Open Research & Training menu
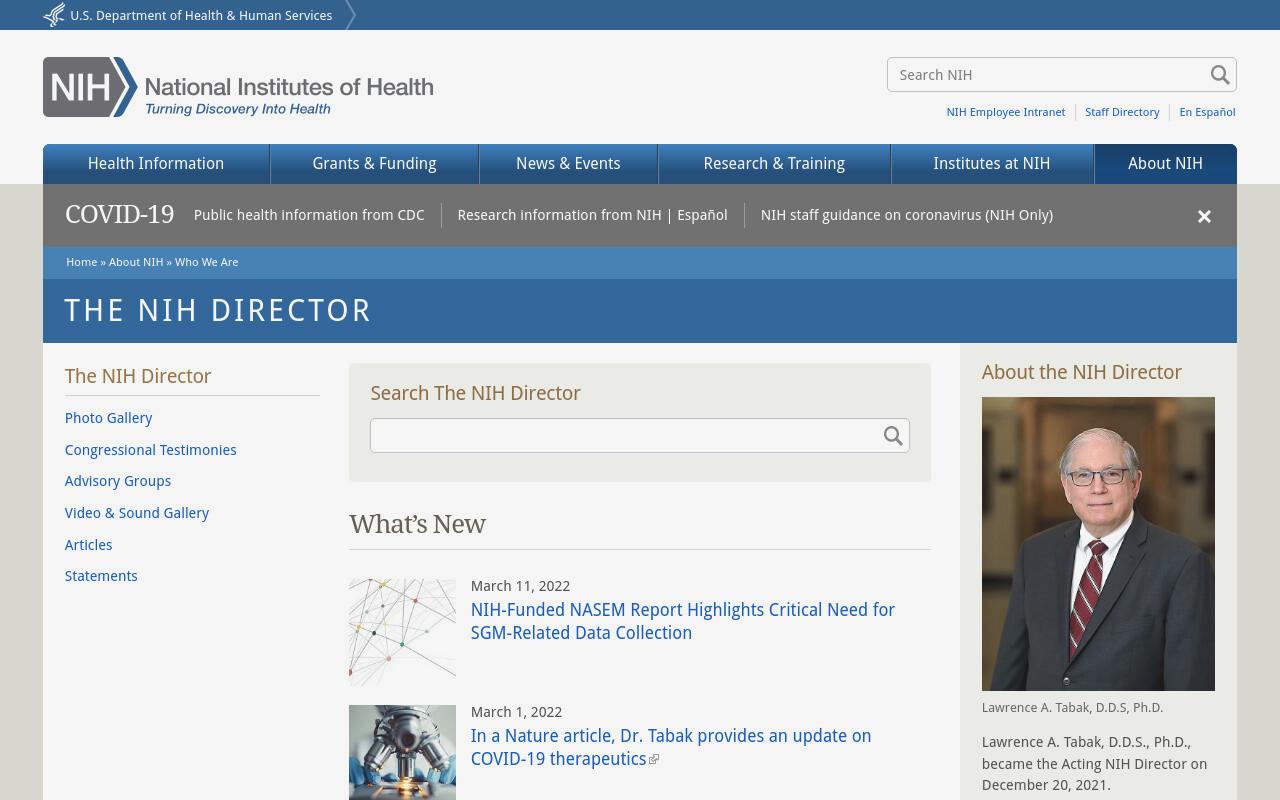The width and height of the screenshot is (1280, 800). click(774, 164)
